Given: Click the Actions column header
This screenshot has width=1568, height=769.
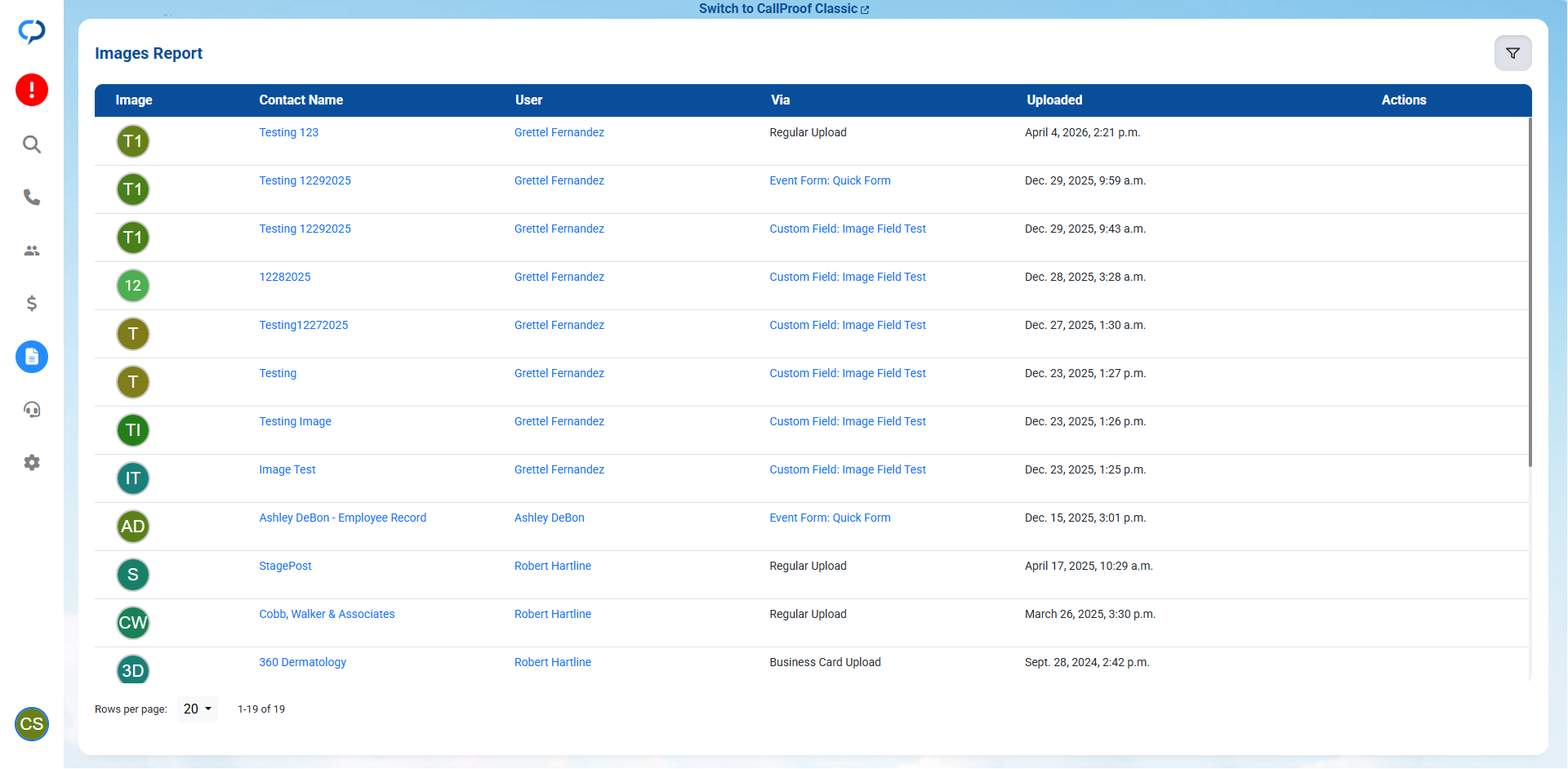Looking at the screenshot, I should point(1404,100).
